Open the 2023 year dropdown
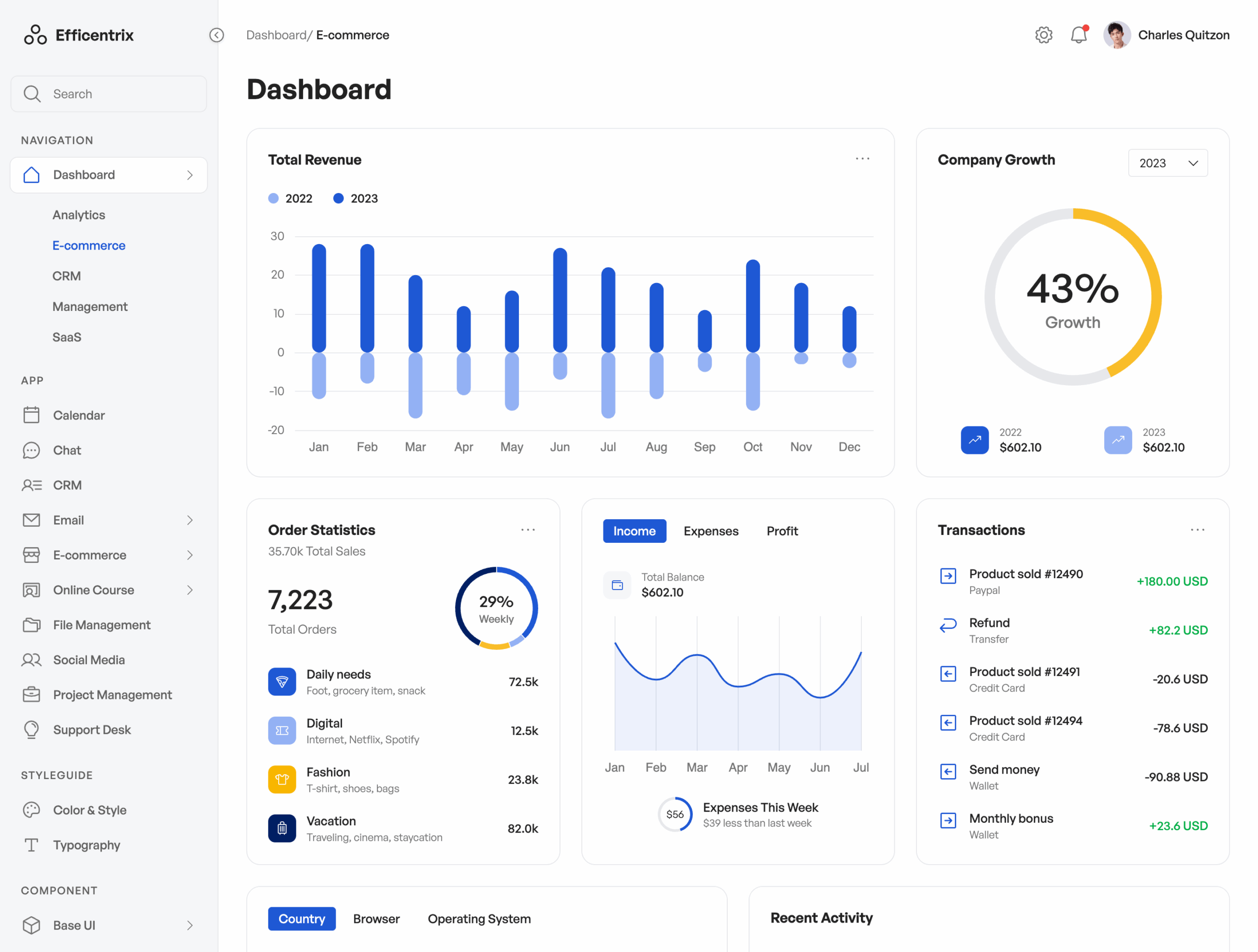The height and width of the screenshot is (952, 1258). pos(1168,163)
